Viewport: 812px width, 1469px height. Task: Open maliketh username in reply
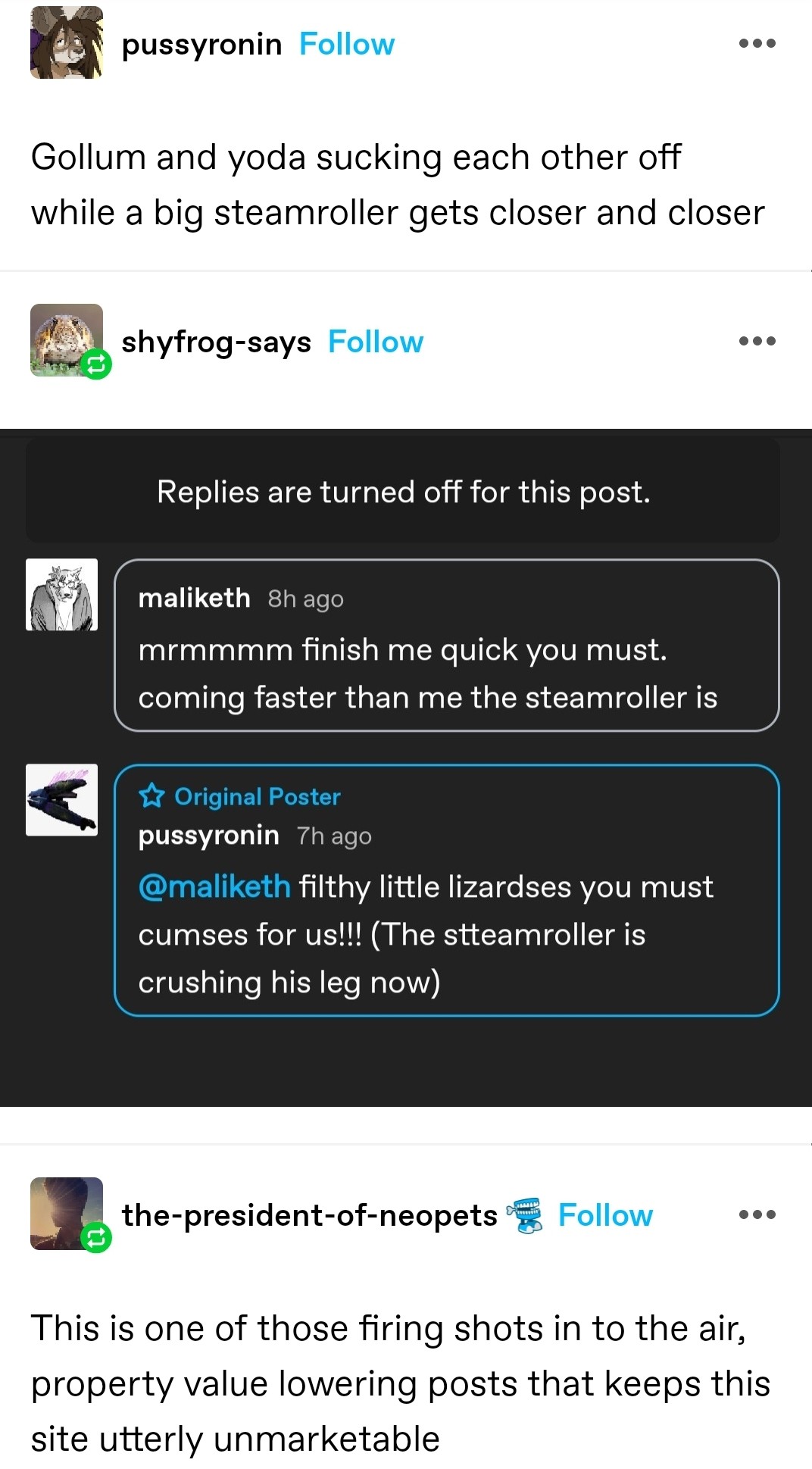pos(194,599)
